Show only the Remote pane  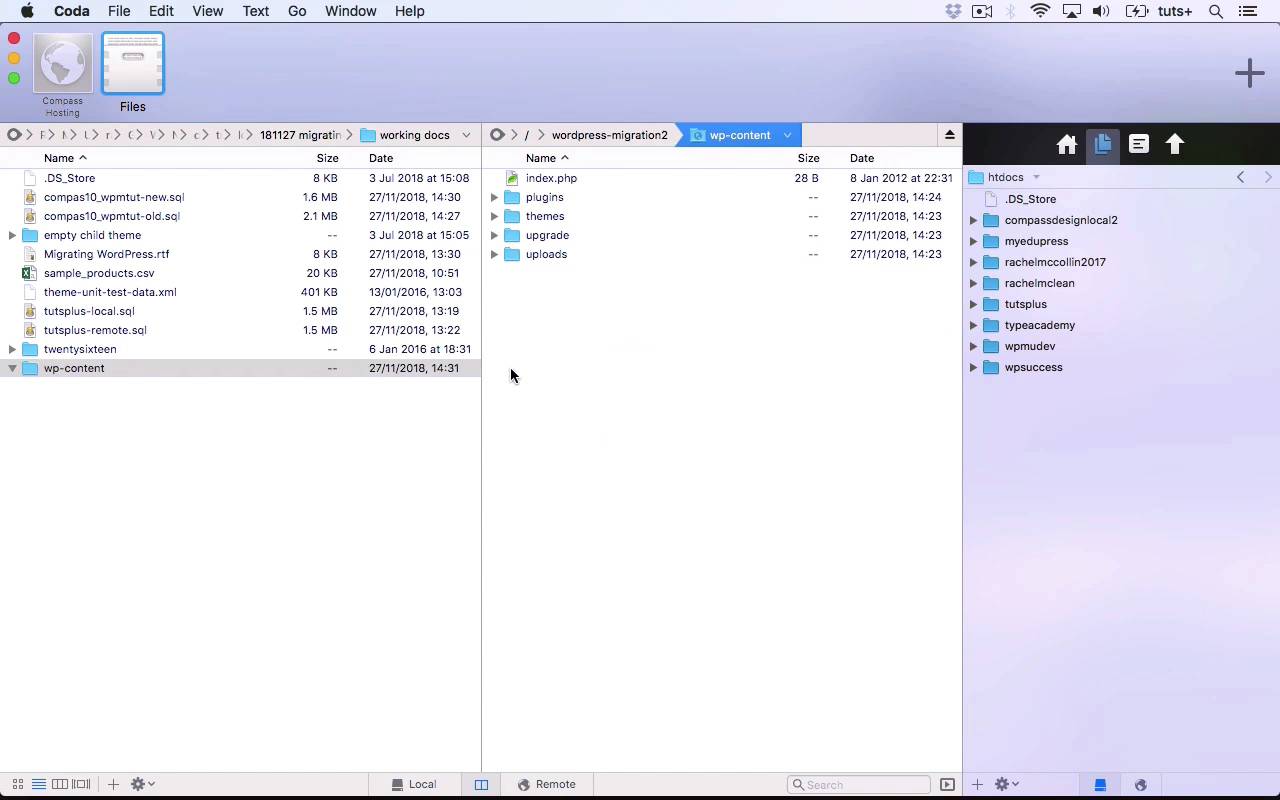coord(546,784)
